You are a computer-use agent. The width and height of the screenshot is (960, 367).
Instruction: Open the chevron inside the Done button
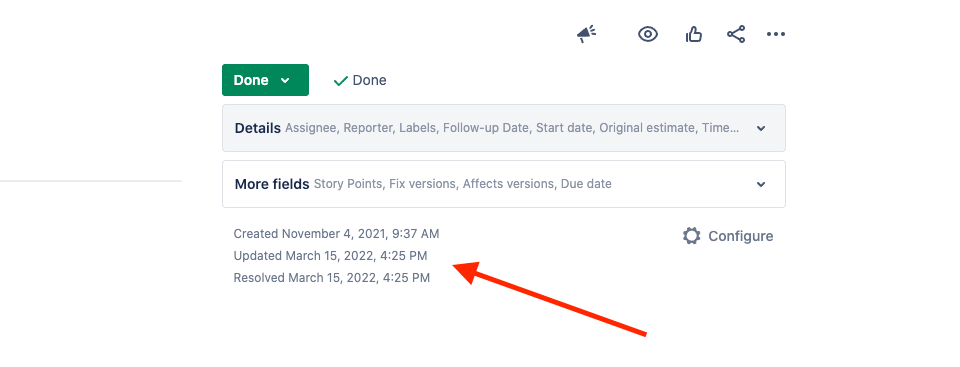pos(285,80)
